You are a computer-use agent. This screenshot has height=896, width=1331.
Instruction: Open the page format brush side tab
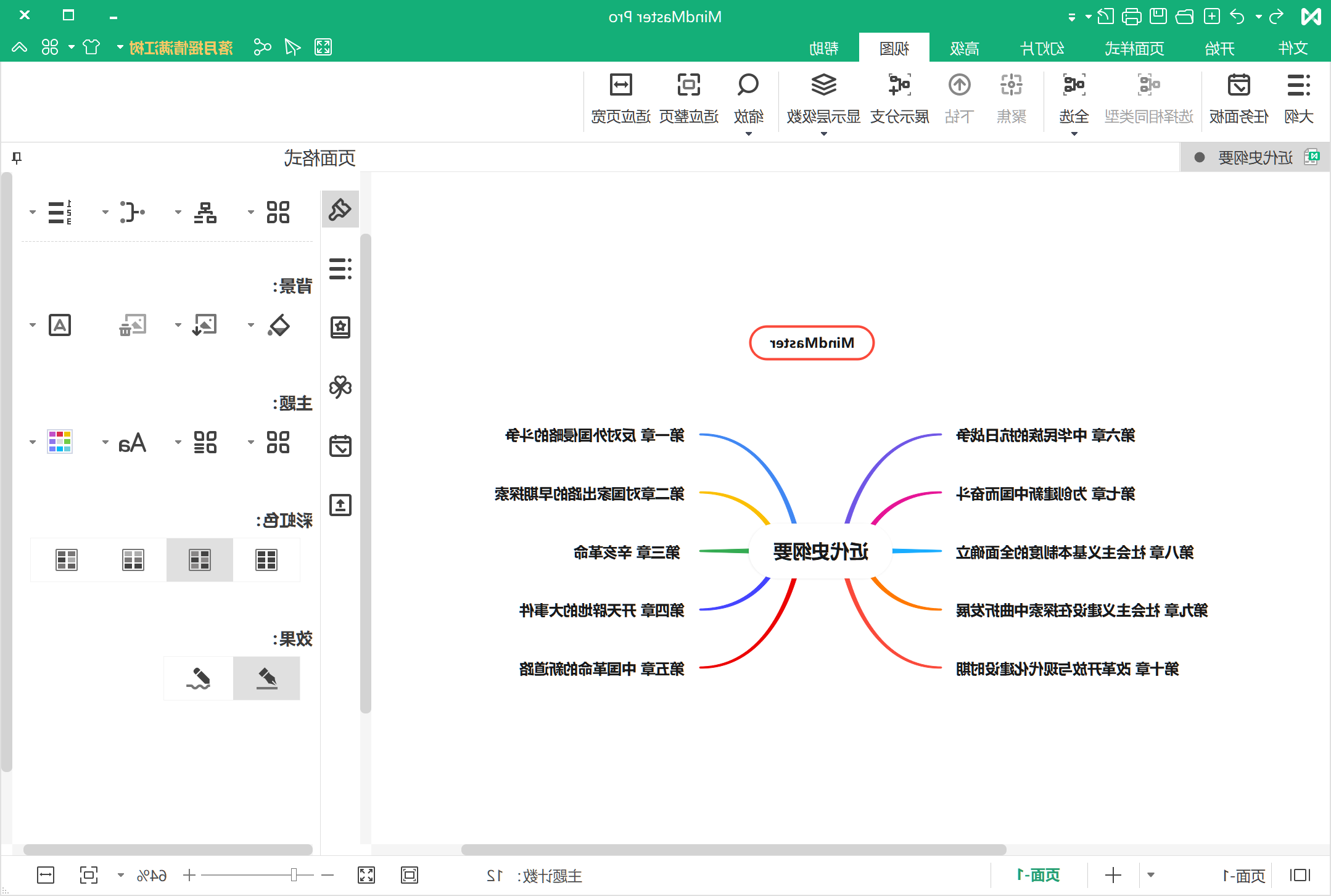tap(340, 209)
